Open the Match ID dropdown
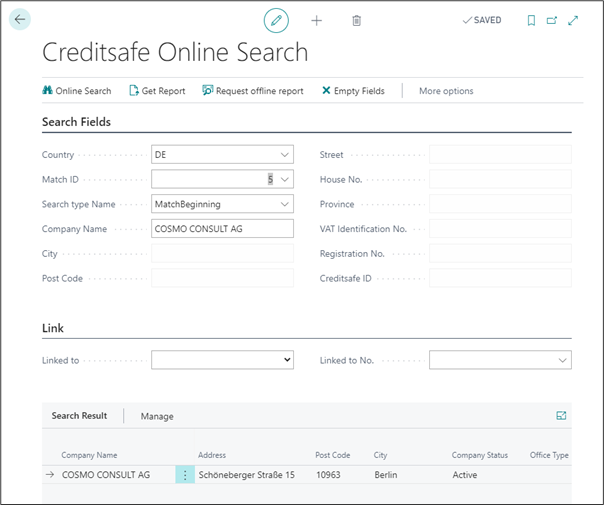Image resolution: width=604 pixels, height=505 pixels. 285,180
